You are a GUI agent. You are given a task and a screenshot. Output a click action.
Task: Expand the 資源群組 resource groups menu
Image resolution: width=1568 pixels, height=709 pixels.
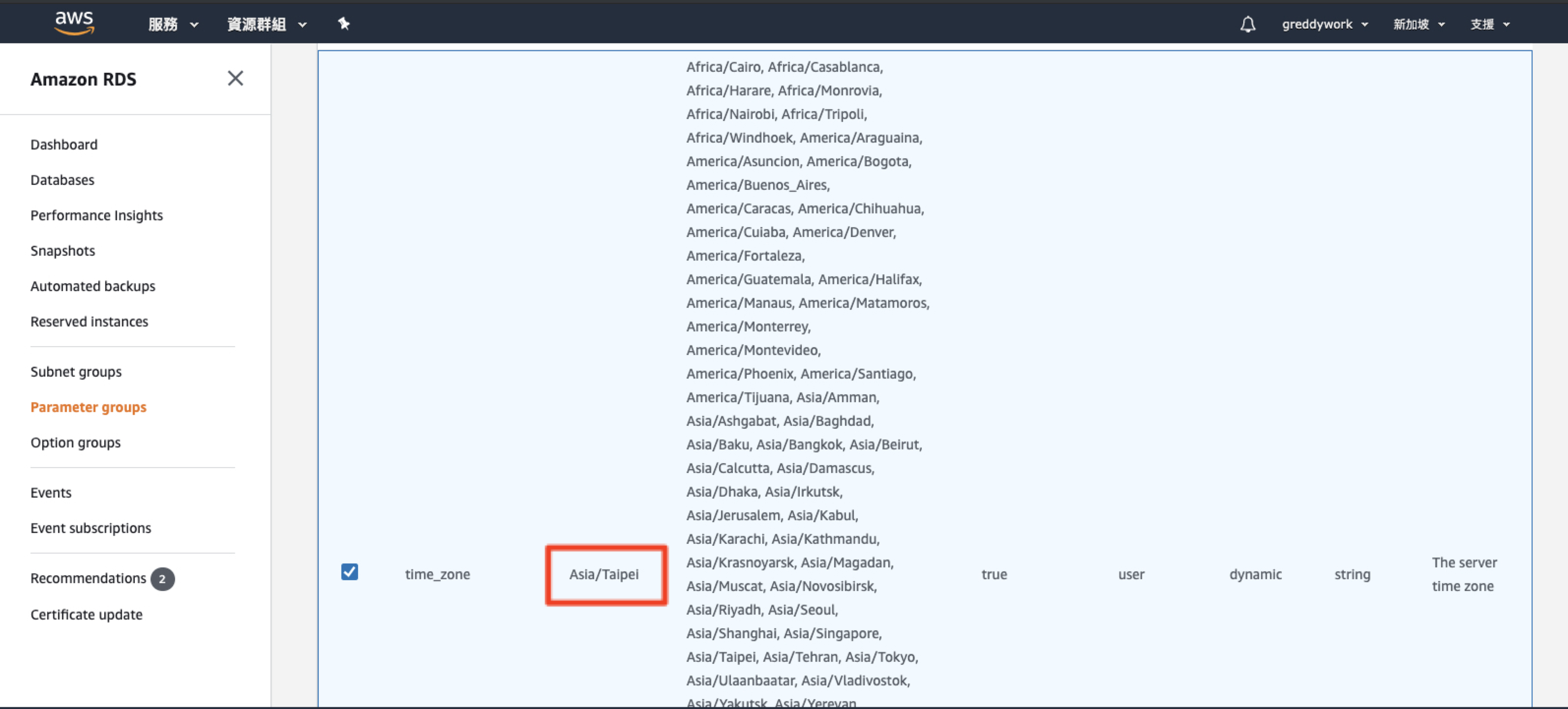pyautogui.click(x=267, y=25)
